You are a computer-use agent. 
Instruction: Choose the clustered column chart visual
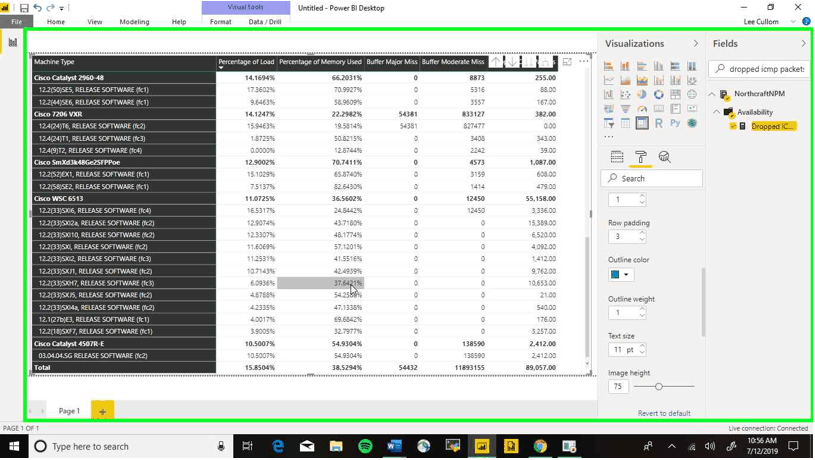(x=658, y=66)
